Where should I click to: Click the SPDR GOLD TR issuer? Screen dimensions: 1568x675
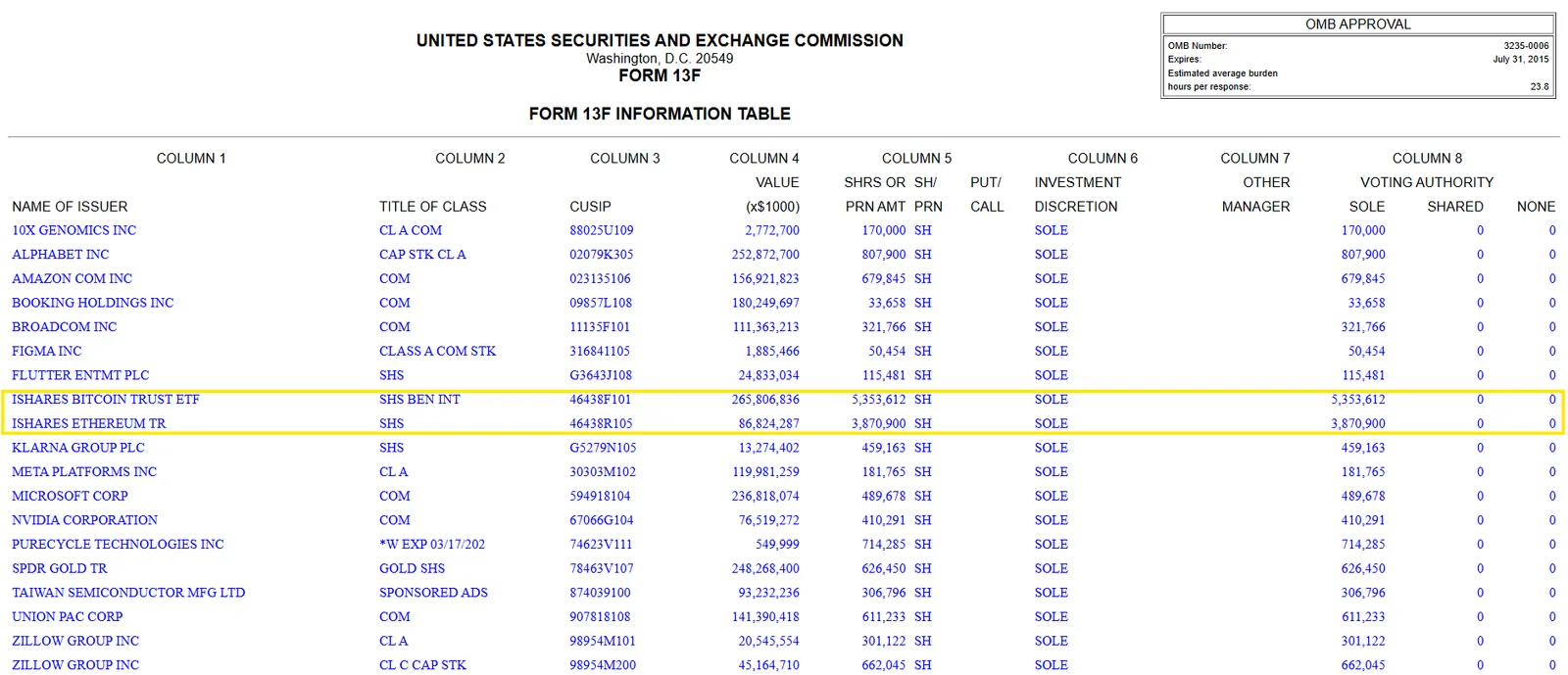tap(59, 568)
